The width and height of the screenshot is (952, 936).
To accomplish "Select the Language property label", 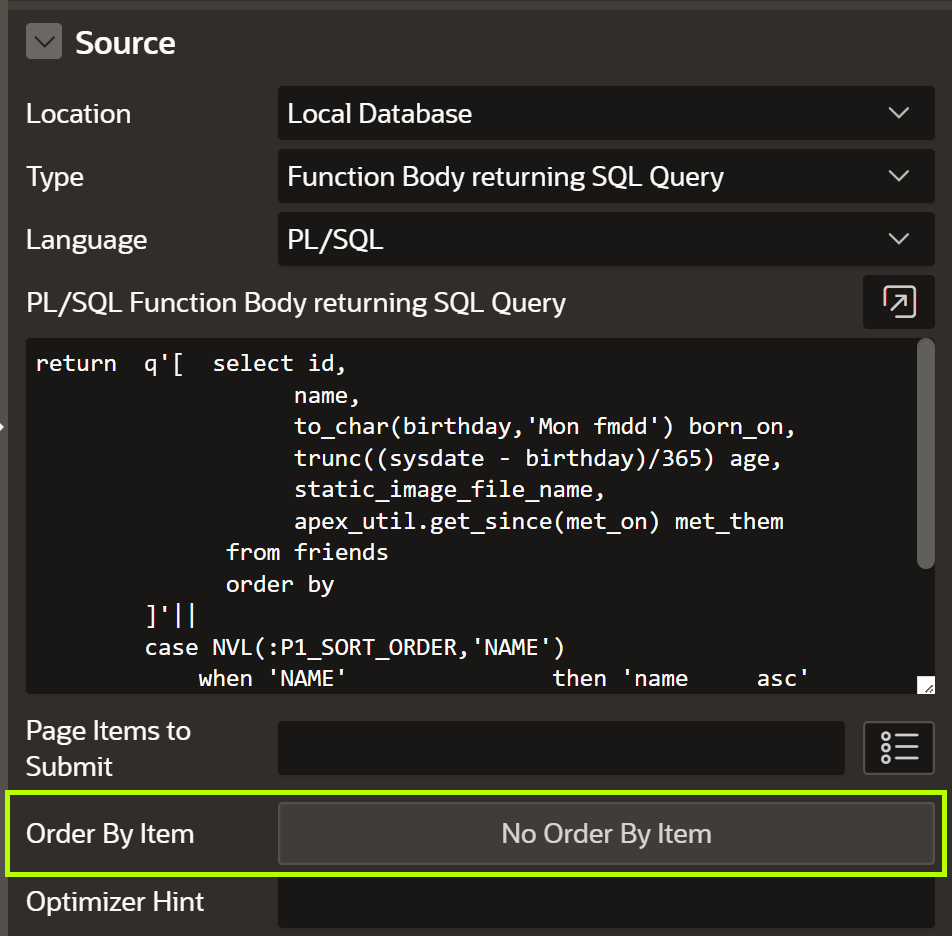I will click(86, 240).
